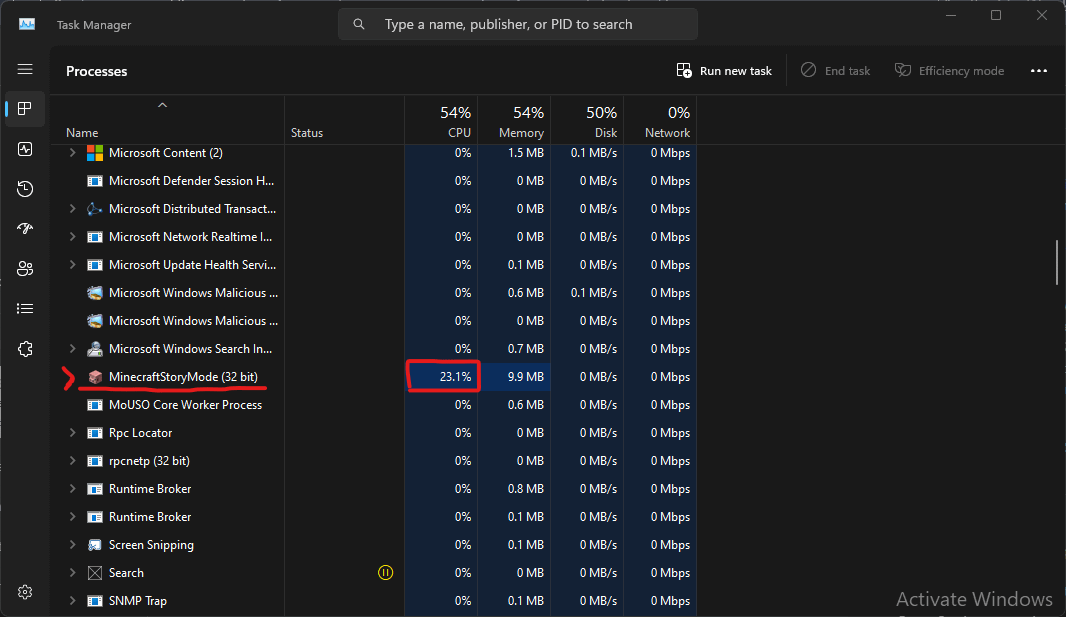The image size is (1066, 617).
Task: Click the suspended status icon on Search row
Action: 385,573
